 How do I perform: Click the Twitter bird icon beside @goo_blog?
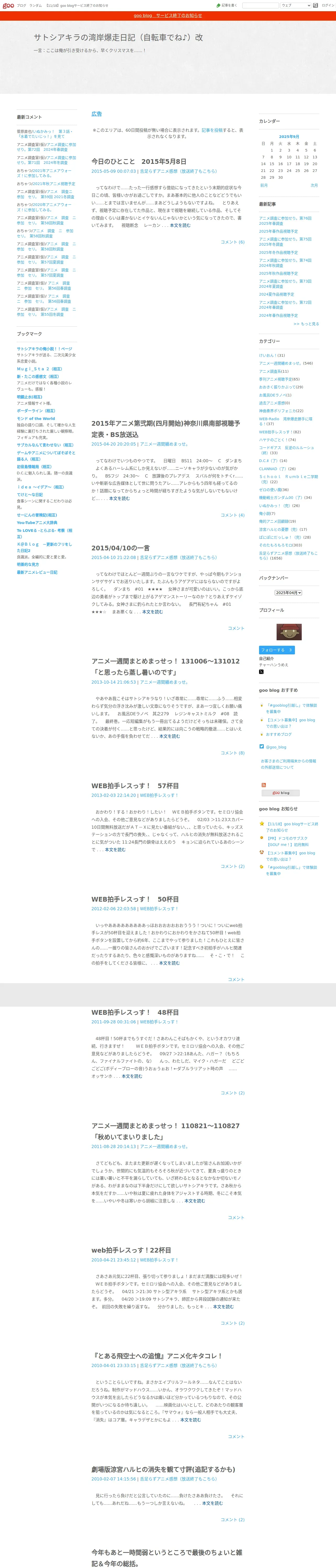click(x=262, y=746)
